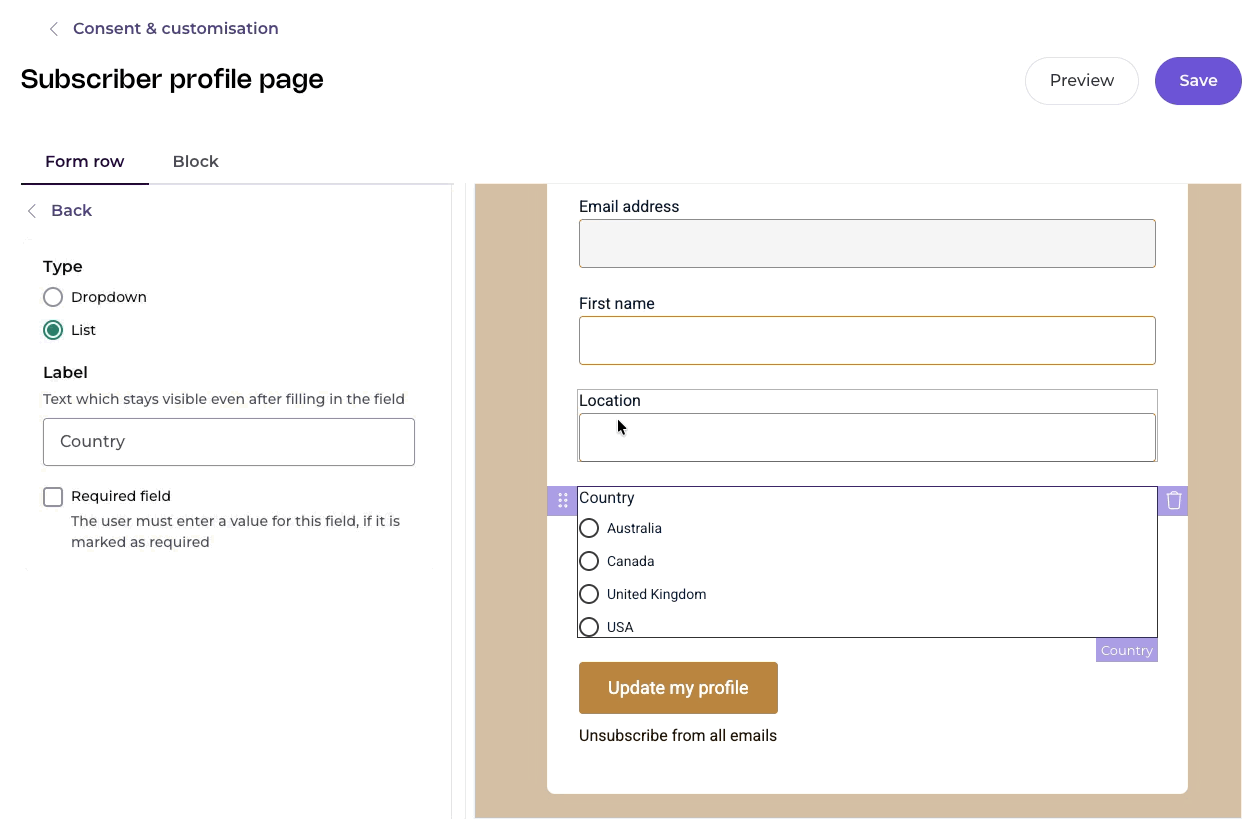The image size is (1256, 830).
Task: Choose the Australia radio option
Action: (589, 528)
